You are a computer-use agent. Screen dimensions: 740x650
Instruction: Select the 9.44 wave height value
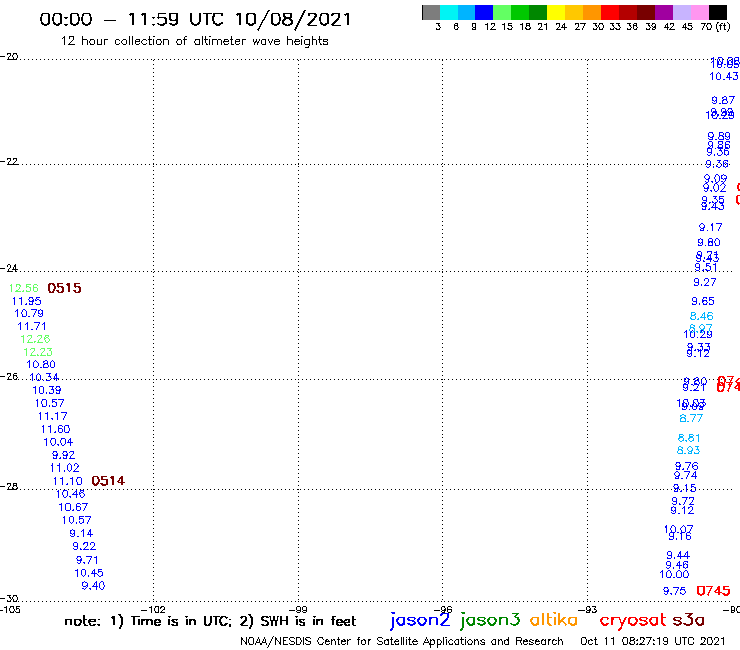[678, 555]
